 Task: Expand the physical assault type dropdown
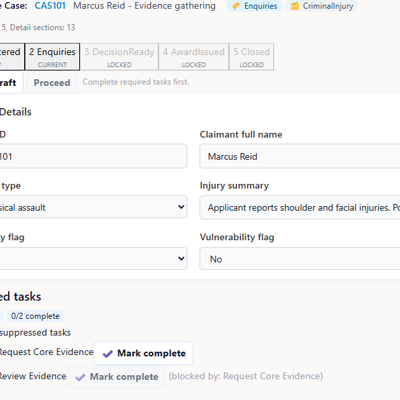181,207
